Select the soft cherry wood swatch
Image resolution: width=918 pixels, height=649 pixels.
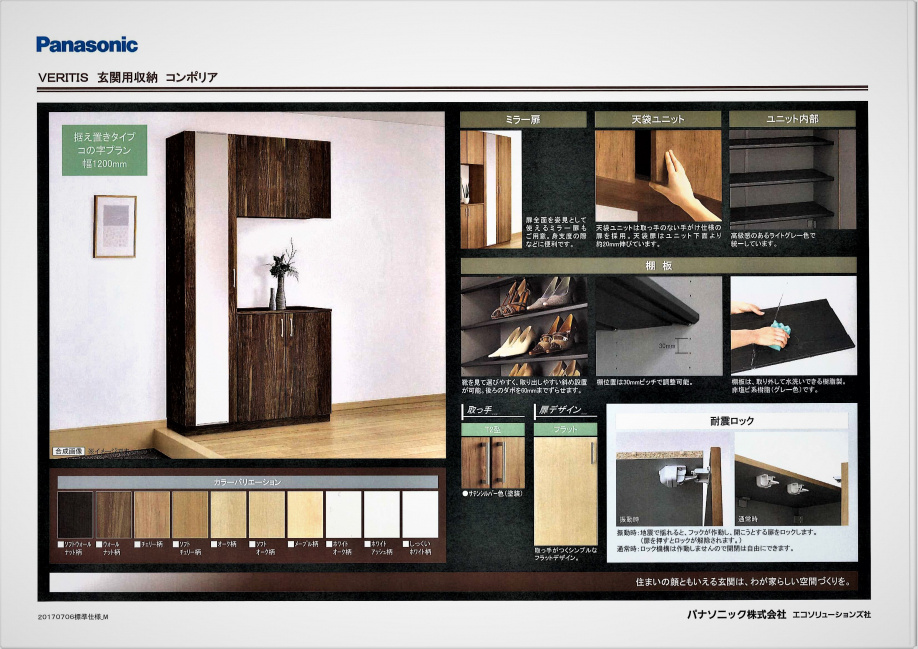[x=189, y=514]
